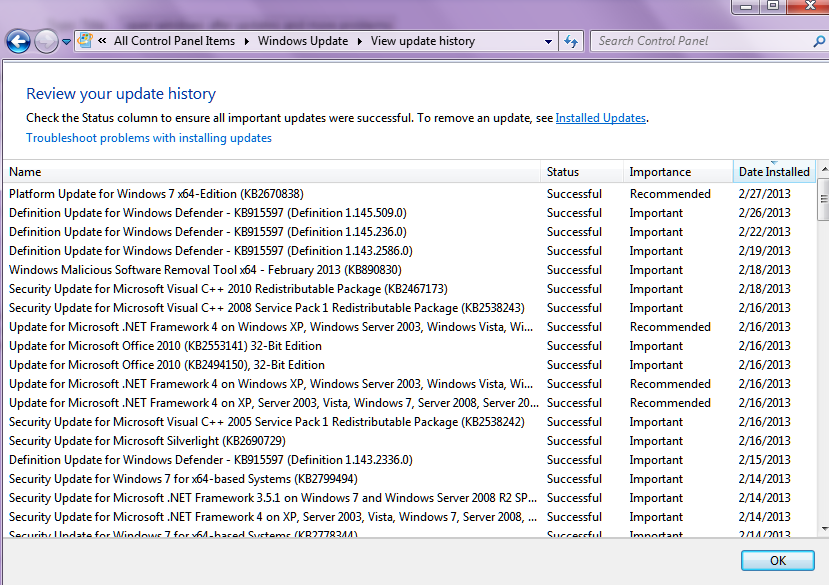Select Visual C++ 2008 SP1 (KB2538243) row

coord(409,308)
